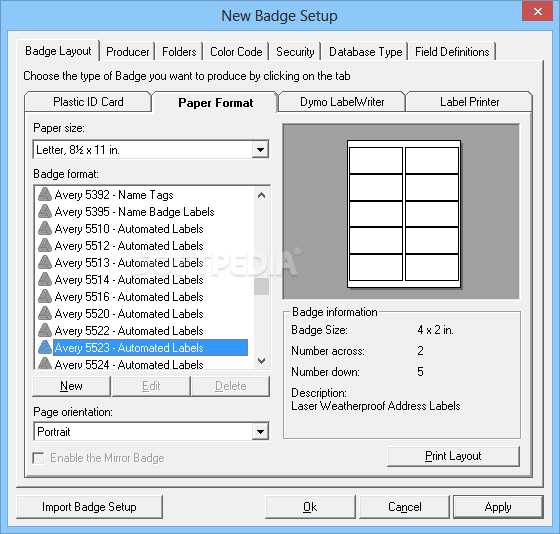Open the Folders tab

[x=179, y=52]
